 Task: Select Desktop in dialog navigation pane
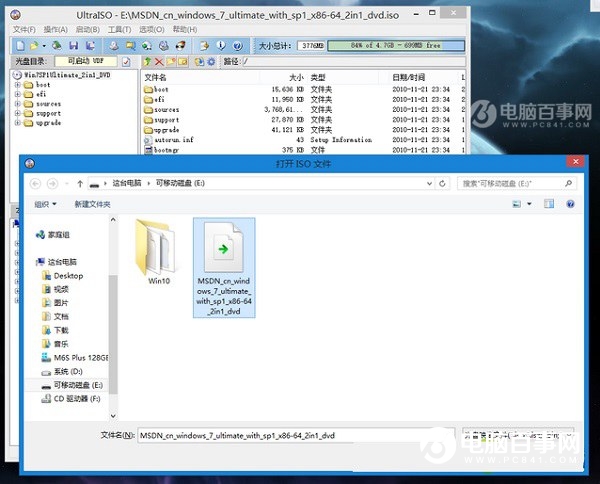pyautogui.click(x=62, y=276)
